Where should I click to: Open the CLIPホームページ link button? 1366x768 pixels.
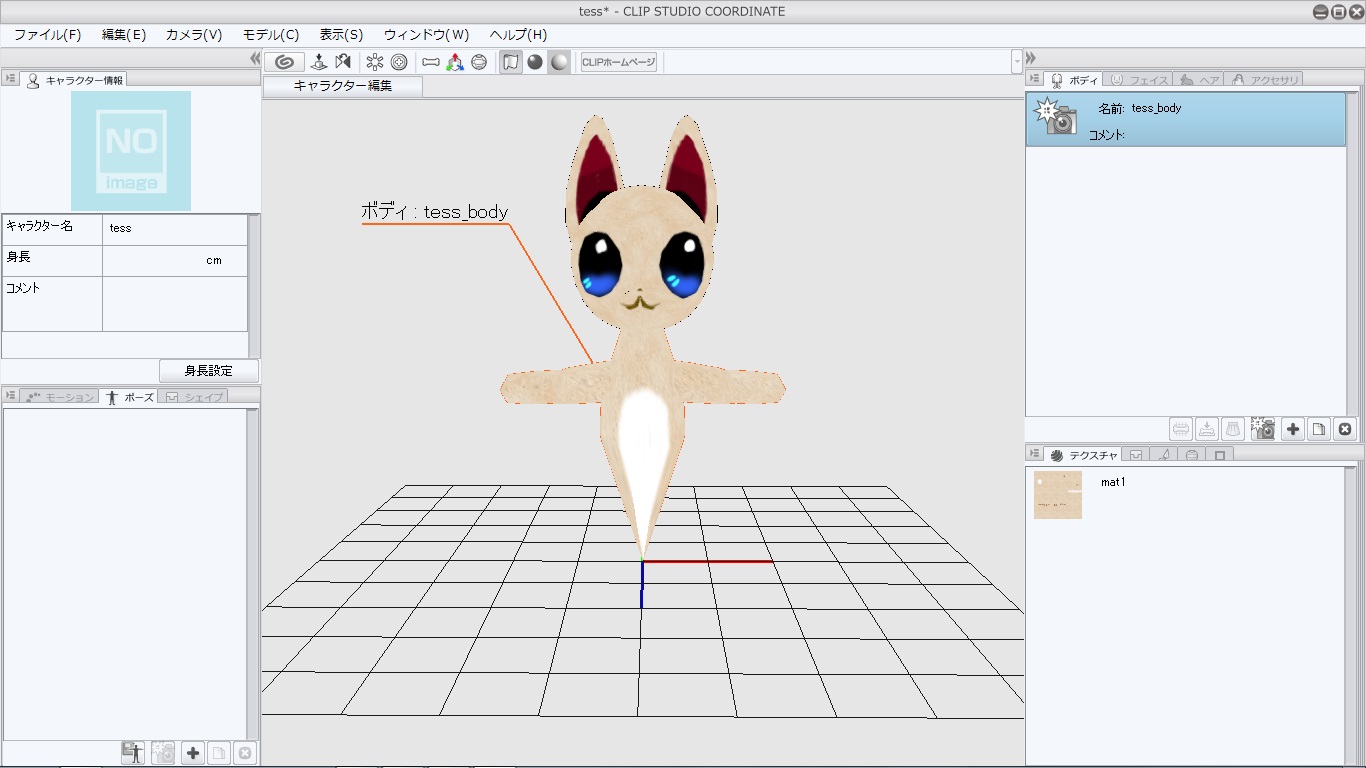coord(618,62)
